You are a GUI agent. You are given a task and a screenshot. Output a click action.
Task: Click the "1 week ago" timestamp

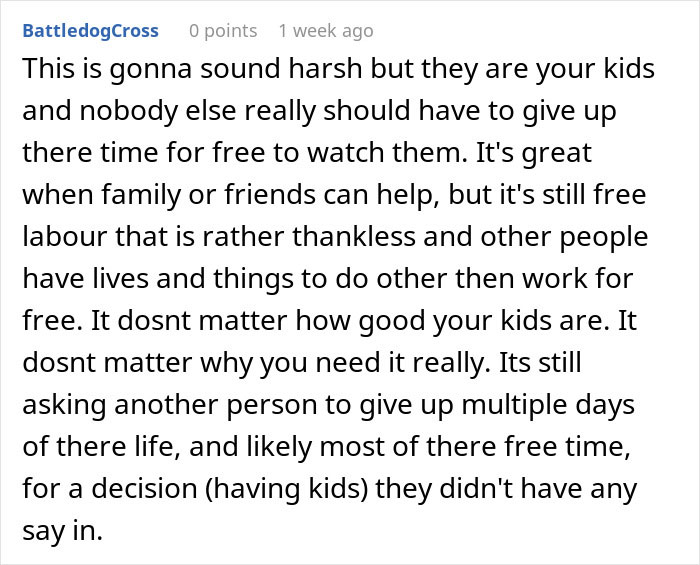click(326, 30)
